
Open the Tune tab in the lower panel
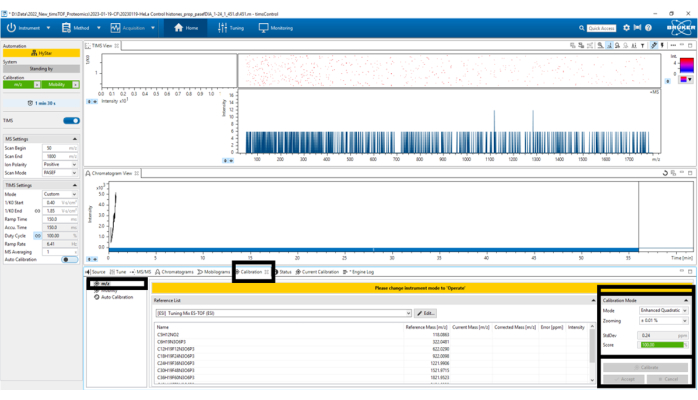click(x=118, y=272)
